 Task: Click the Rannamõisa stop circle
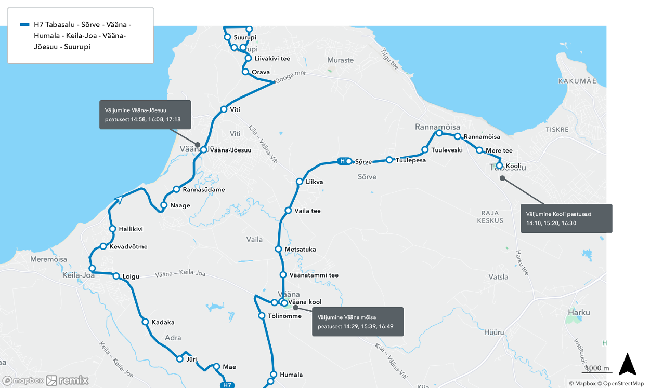click(457, 136)
